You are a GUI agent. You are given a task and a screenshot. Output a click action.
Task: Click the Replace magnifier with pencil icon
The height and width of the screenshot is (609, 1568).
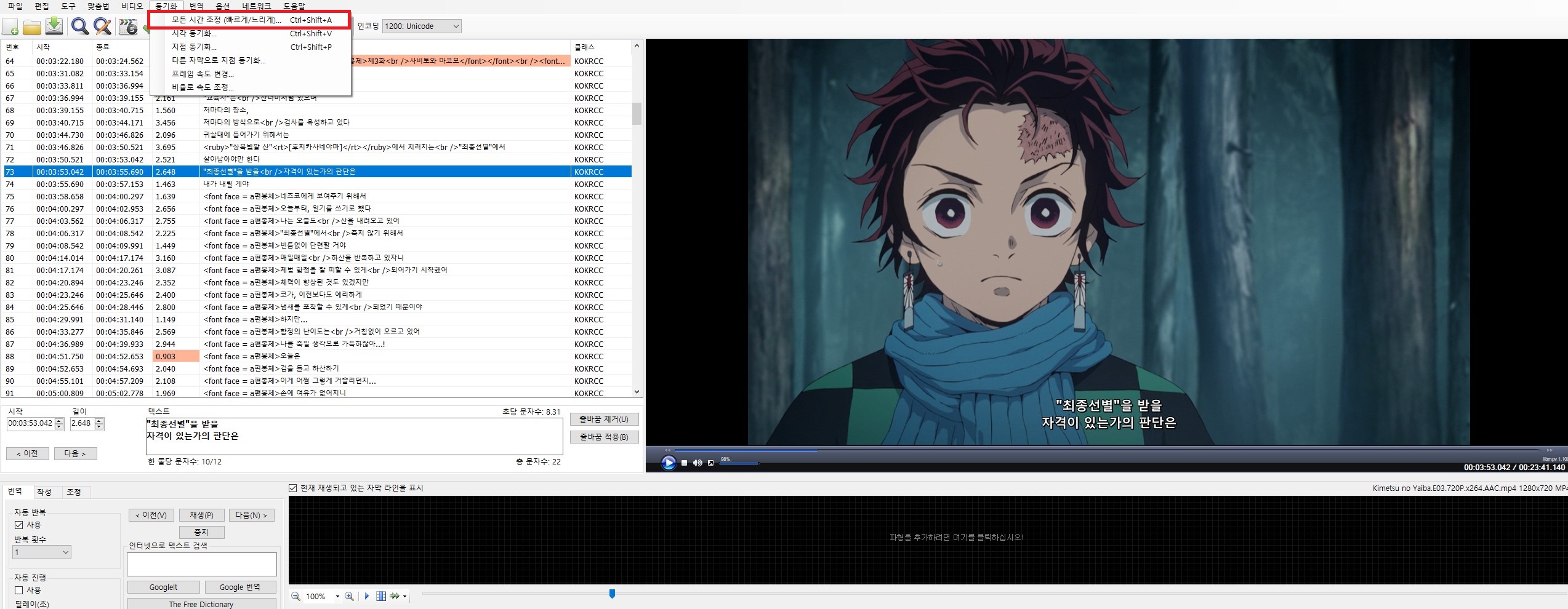pyautogui.click(x=103, y=26)
